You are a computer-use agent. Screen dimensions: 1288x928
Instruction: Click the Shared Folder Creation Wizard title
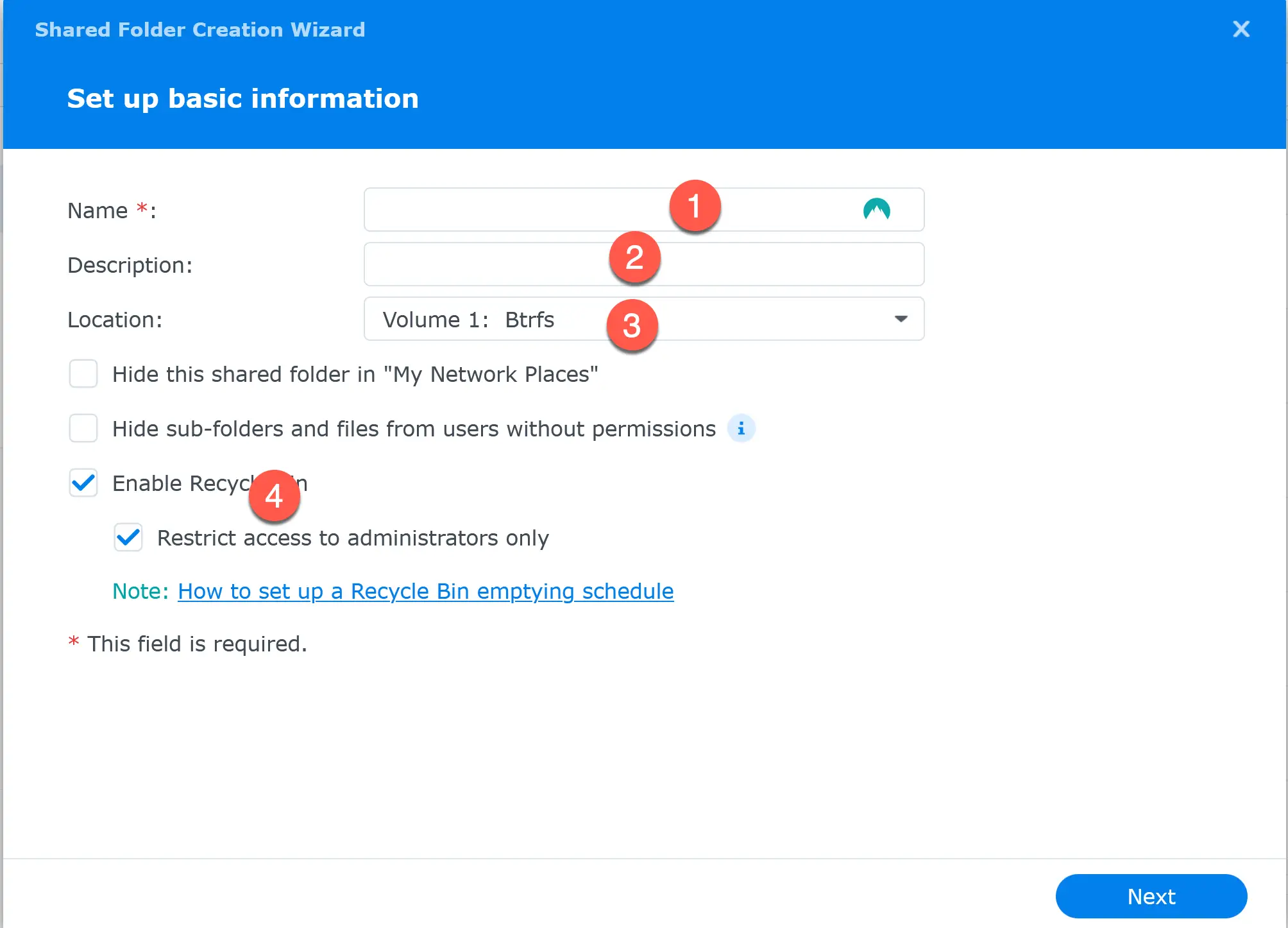tap(199, 30)
